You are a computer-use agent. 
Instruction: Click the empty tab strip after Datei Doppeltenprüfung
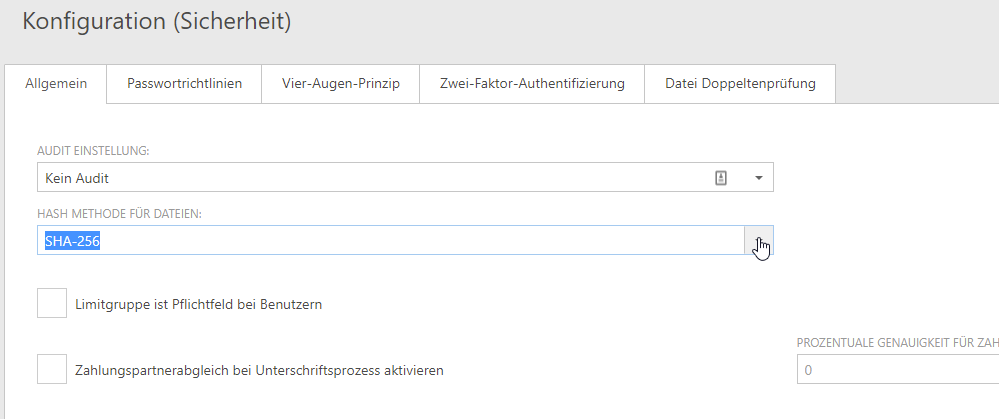point(915,84)
